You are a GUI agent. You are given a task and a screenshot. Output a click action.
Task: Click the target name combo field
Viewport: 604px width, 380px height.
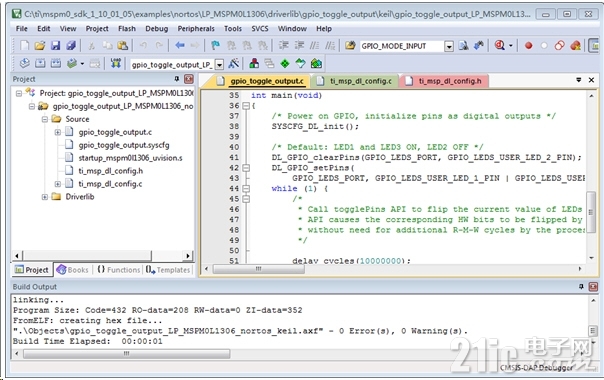[173, 64]
